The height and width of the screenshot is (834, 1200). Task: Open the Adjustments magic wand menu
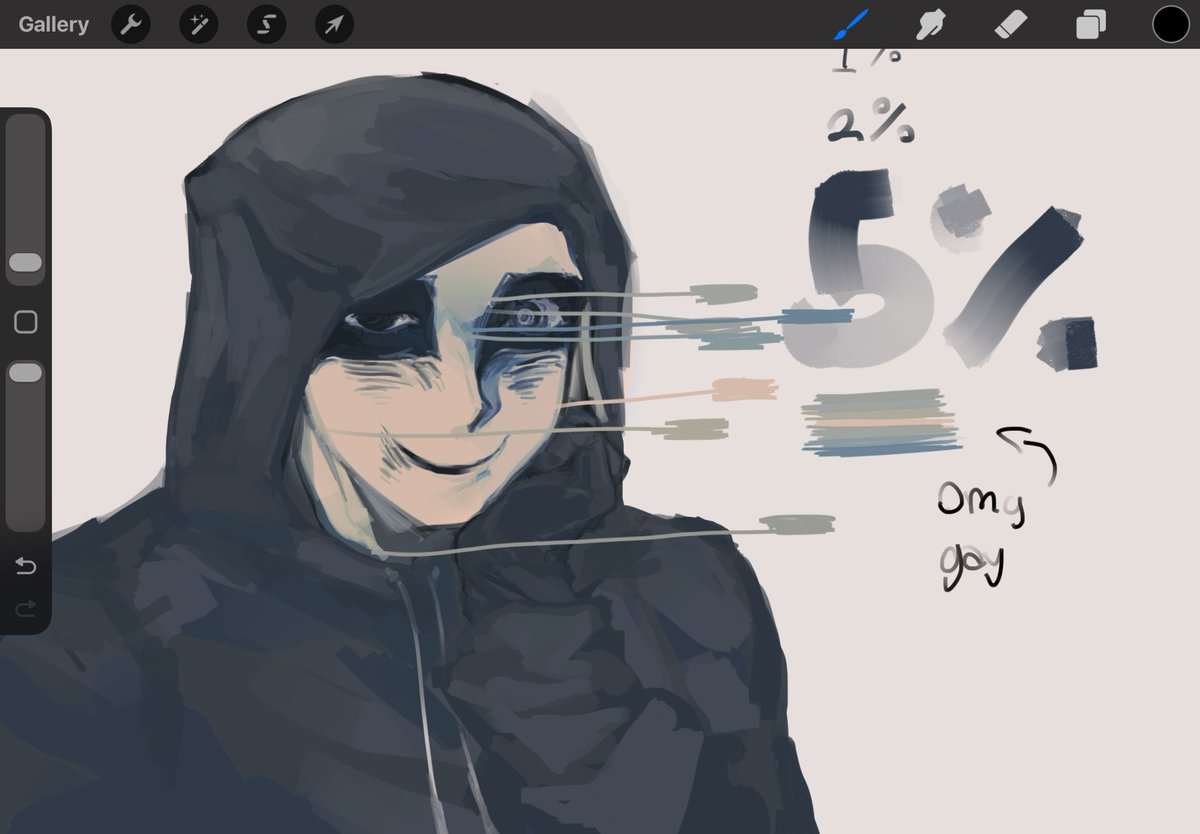tap(199, 24)
